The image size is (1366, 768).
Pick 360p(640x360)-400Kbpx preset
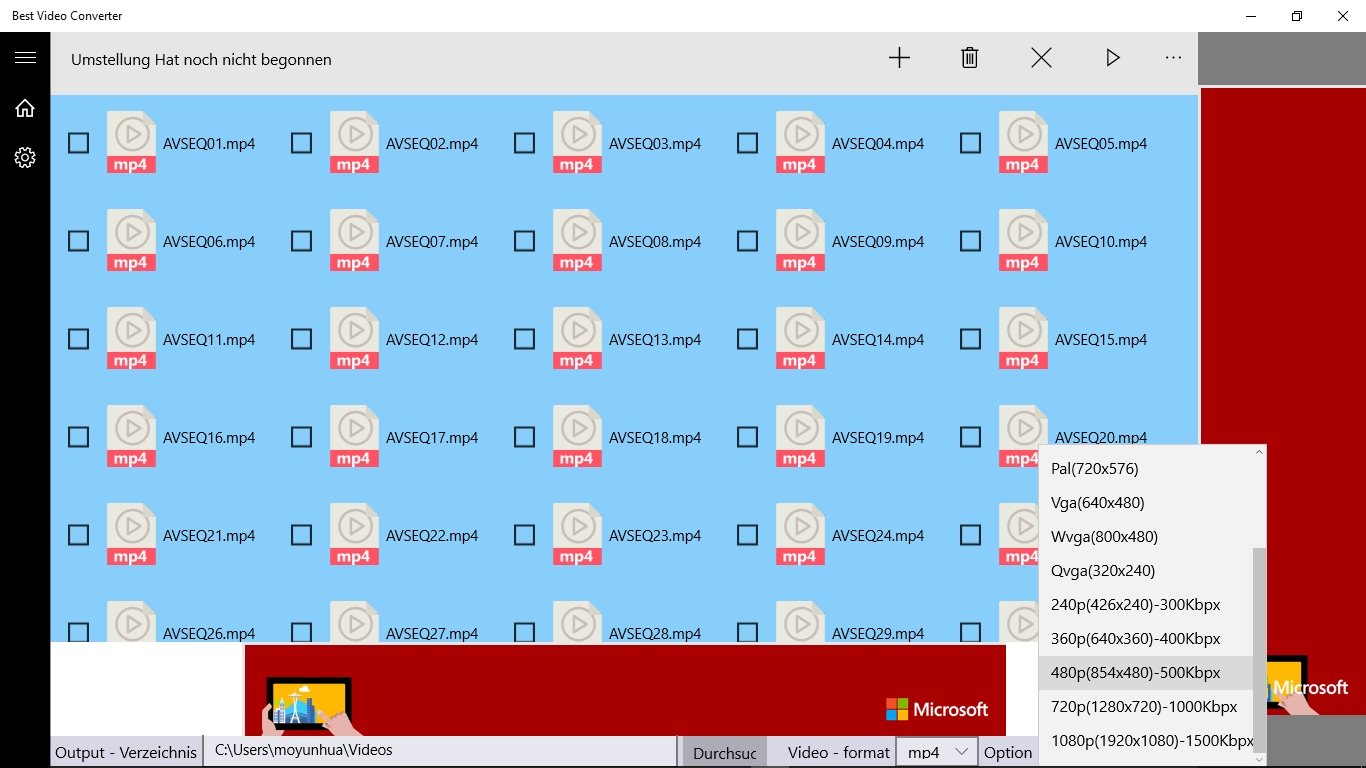[1145, 638]
